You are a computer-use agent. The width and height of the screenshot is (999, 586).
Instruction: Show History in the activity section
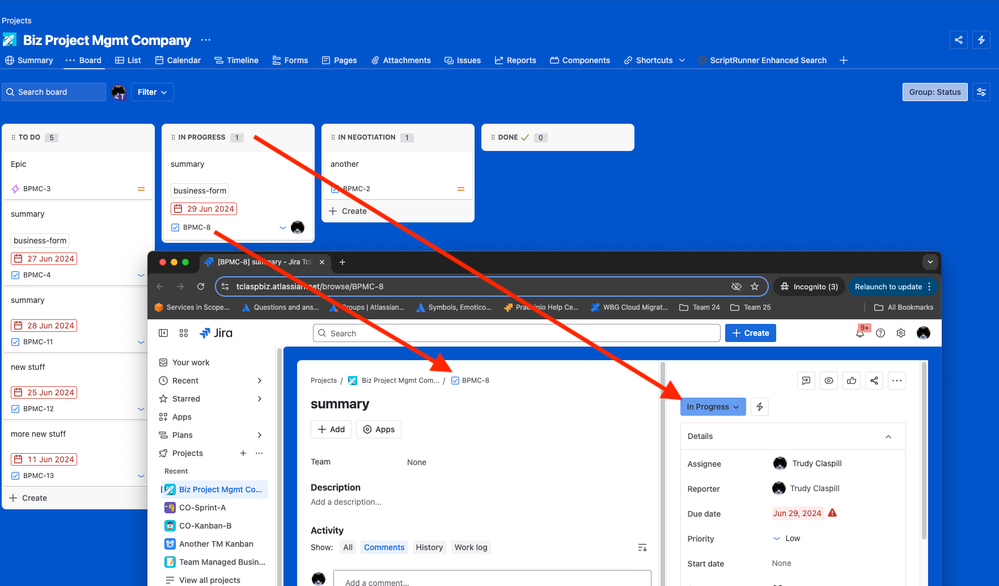[429, 547]
